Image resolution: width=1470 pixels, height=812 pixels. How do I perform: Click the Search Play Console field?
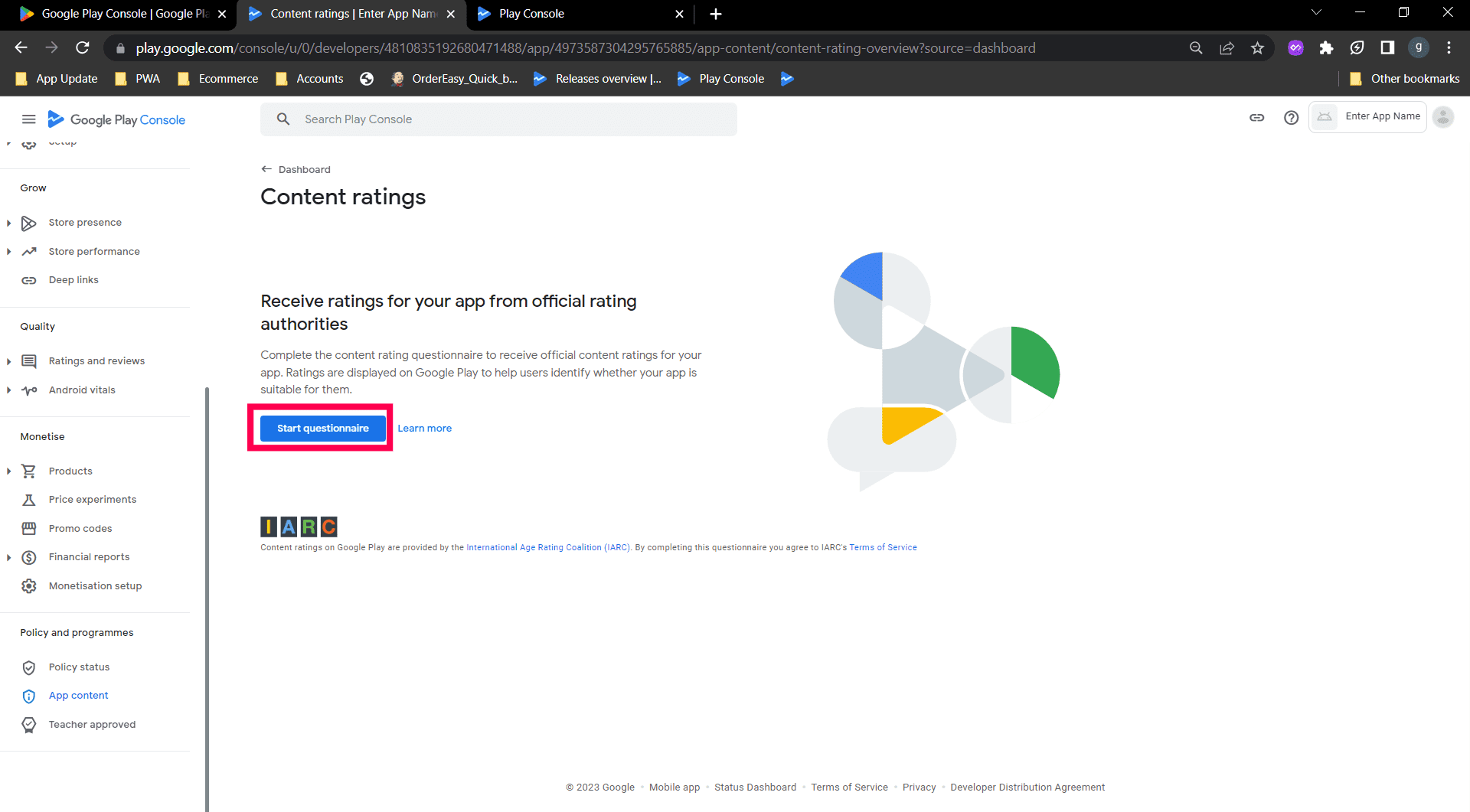pos(498,119)
